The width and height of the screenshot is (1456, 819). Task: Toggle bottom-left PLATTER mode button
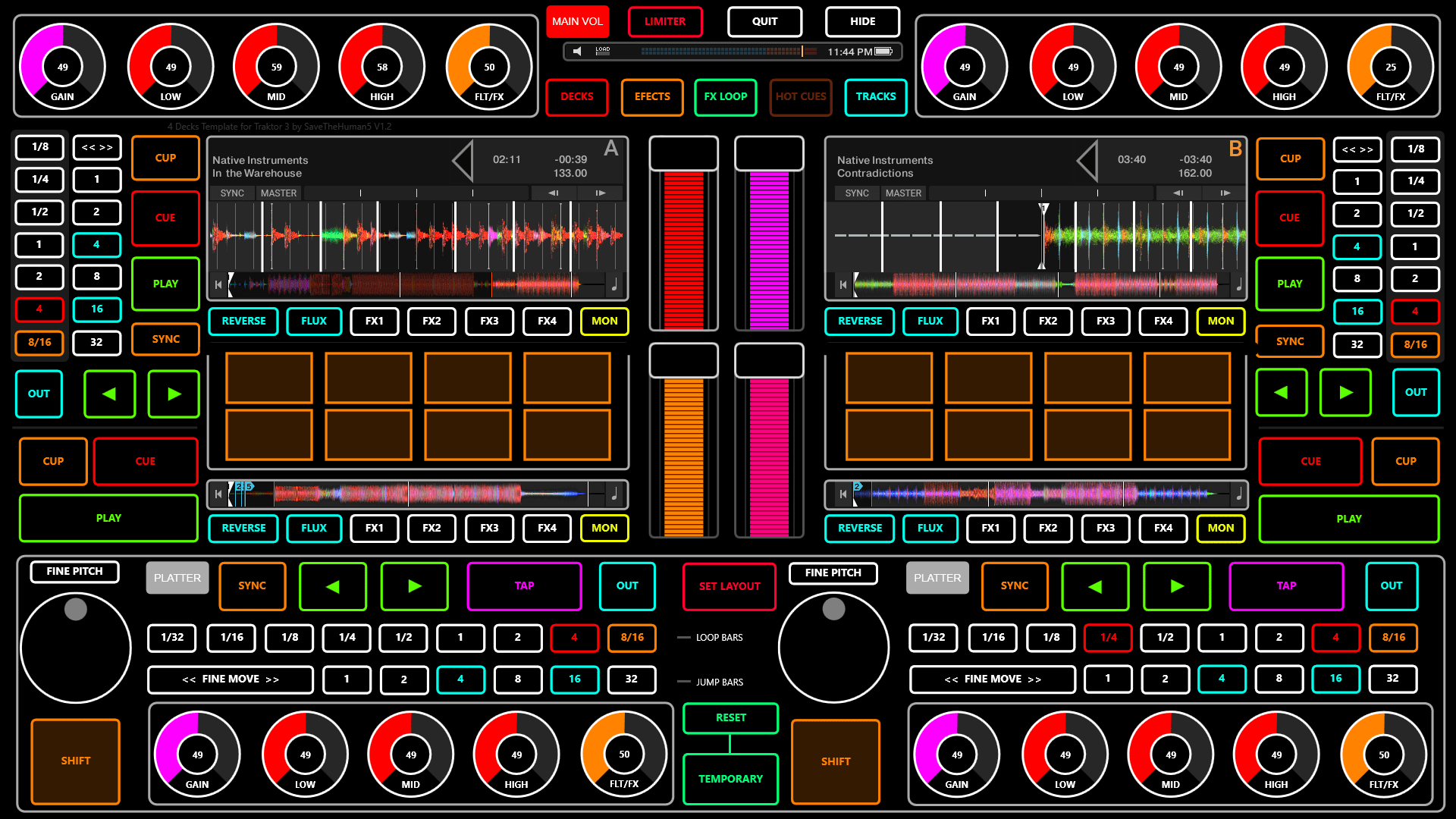[177, 578]
